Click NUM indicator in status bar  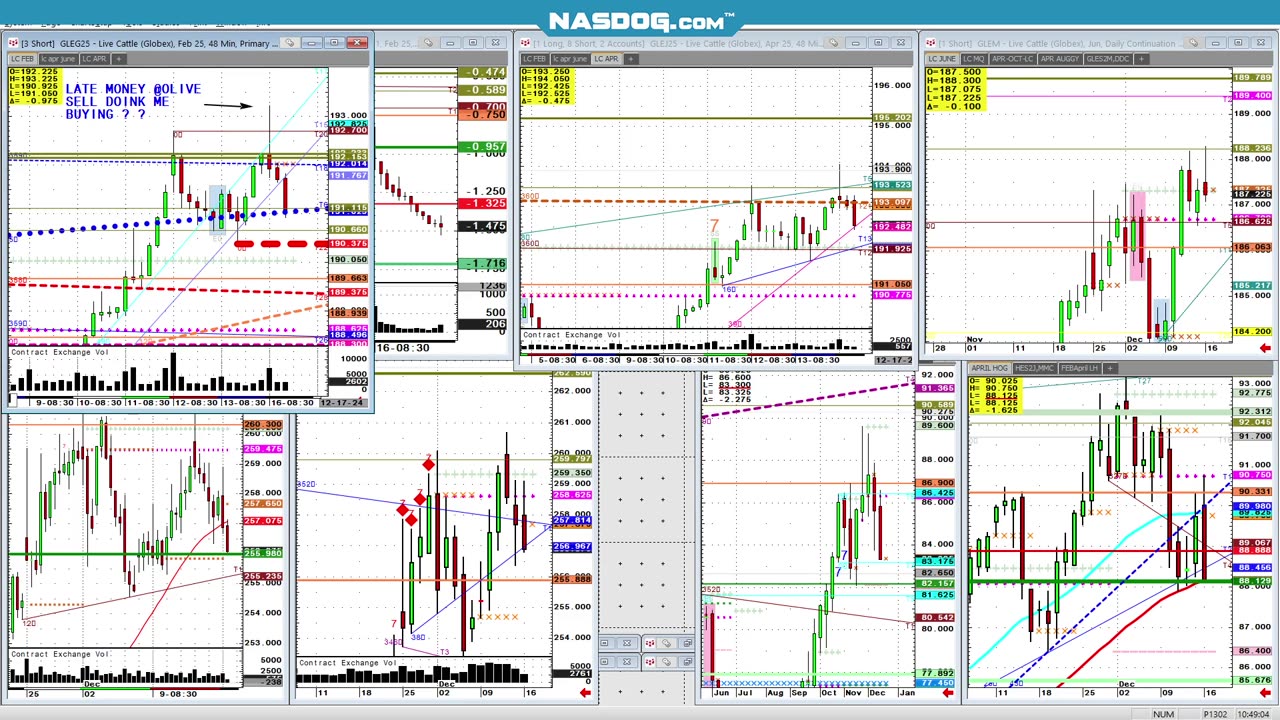click(x=1163, y=714)
